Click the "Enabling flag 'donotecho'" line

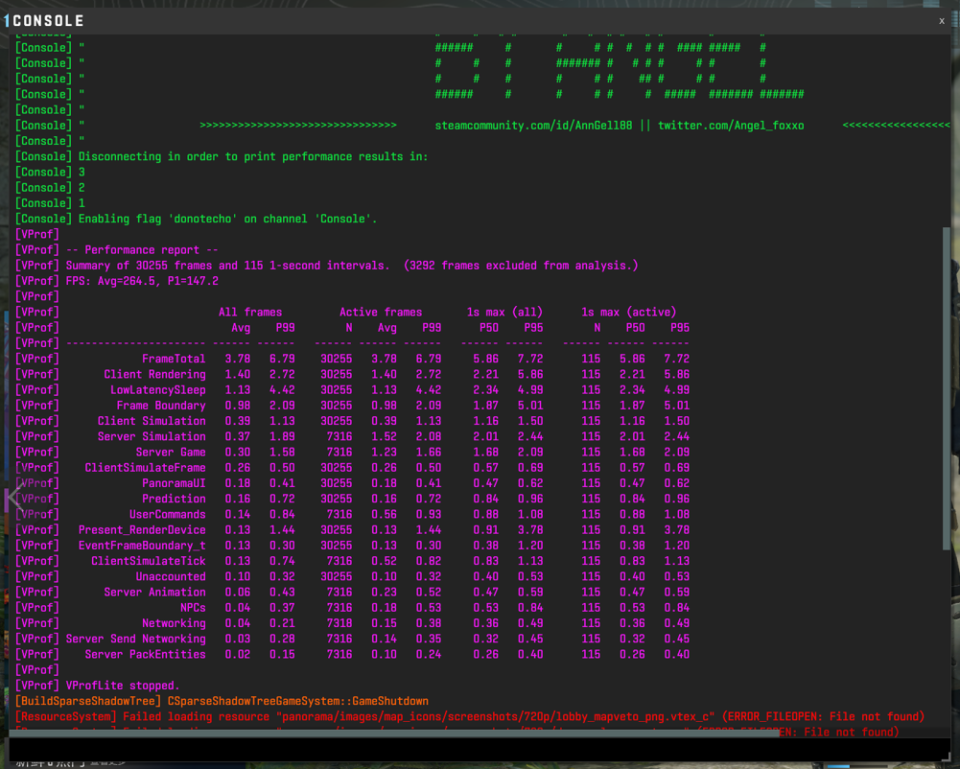click(196, 219)
